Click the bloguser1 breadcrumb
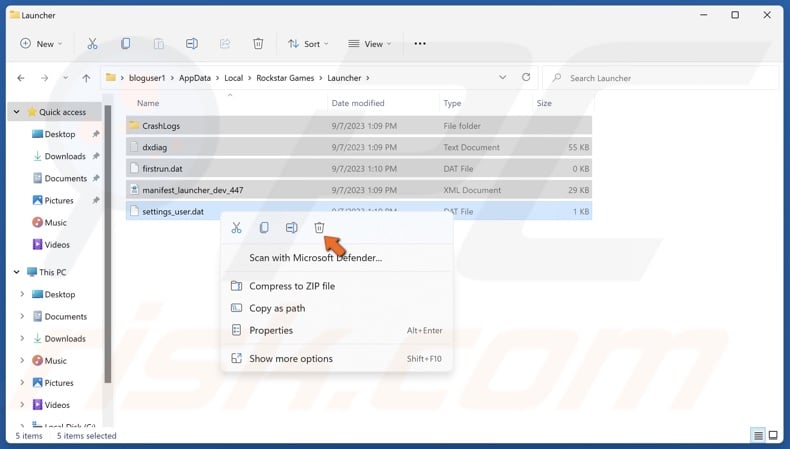790x449 pixels. coord(147,78)
